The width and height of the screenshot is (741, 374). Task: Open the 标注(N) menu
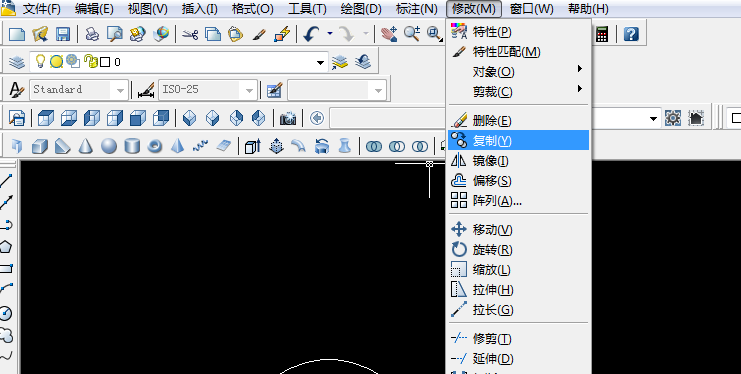coord(416,9)
